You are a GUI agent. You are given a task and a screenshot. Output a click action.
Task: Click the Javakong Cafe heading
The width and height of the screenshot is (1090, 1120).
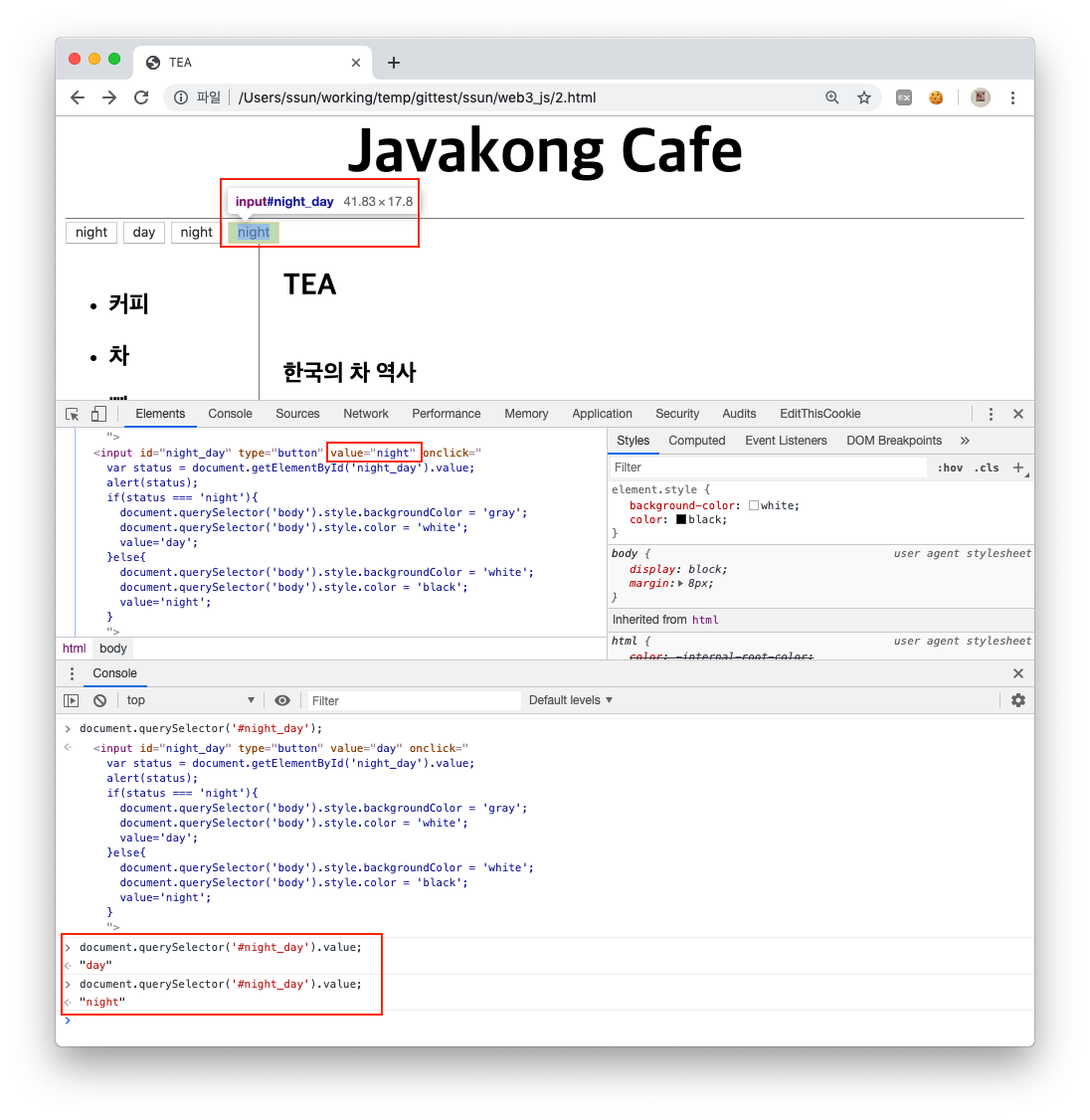545,151
